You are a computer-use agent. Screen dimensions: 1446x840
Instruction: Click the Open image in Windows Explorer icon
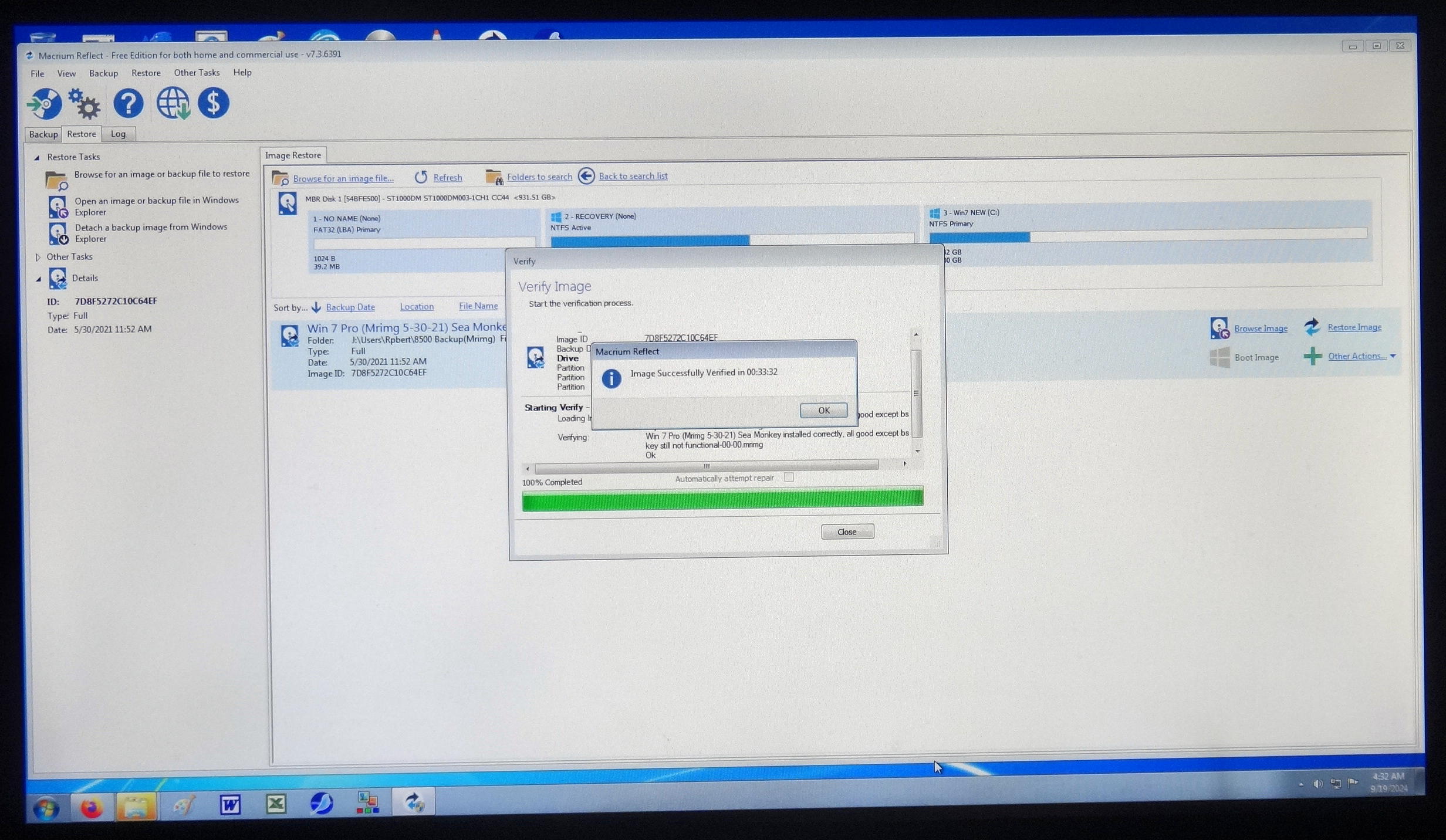click(x=58, y=206)
